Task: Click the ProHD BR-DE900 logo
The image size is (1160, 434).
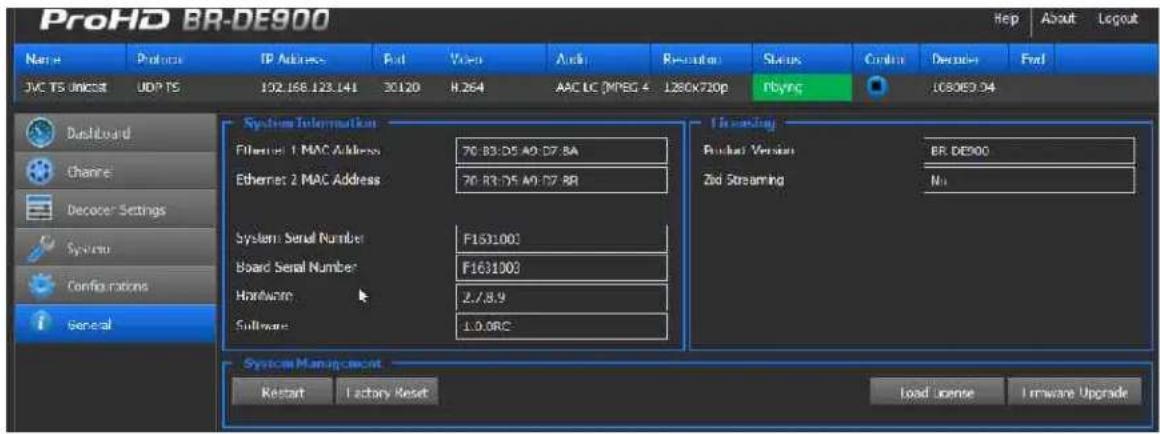Action: (186, 18)
